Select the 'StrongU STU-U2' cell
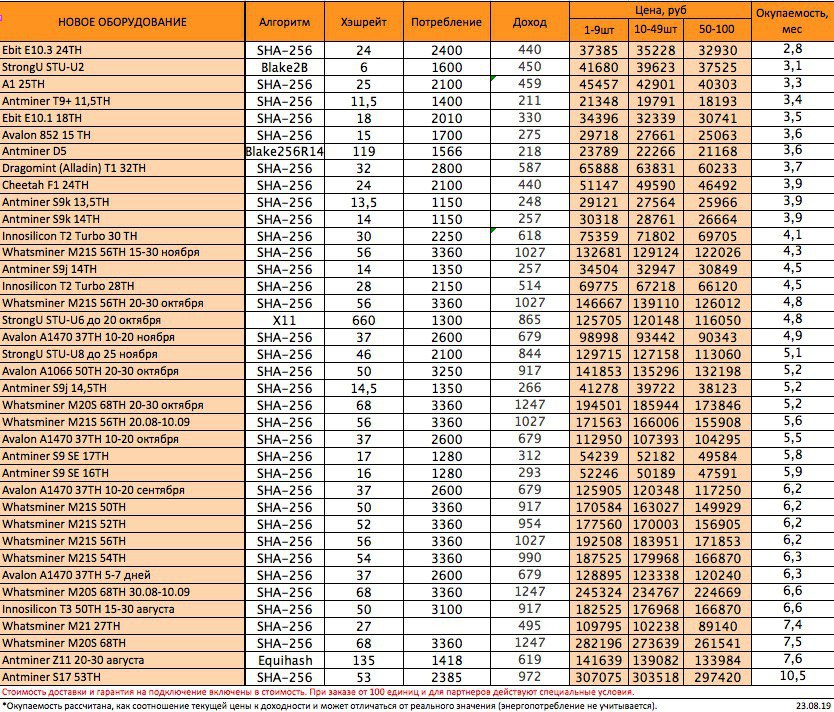This screenshot has height=712, width=834. click(x=122, y=67)
